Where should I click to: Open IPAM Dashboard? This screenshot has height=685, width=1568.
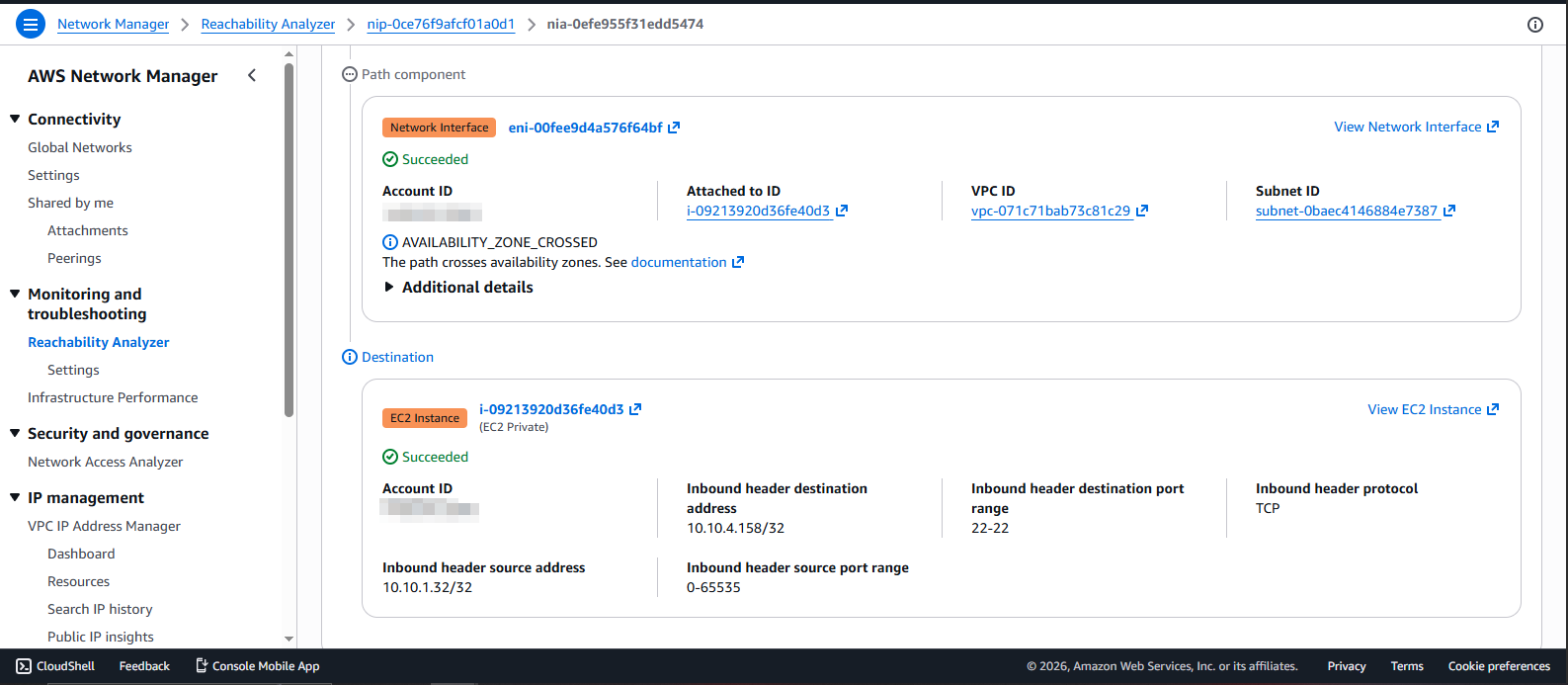coord(81,554)
